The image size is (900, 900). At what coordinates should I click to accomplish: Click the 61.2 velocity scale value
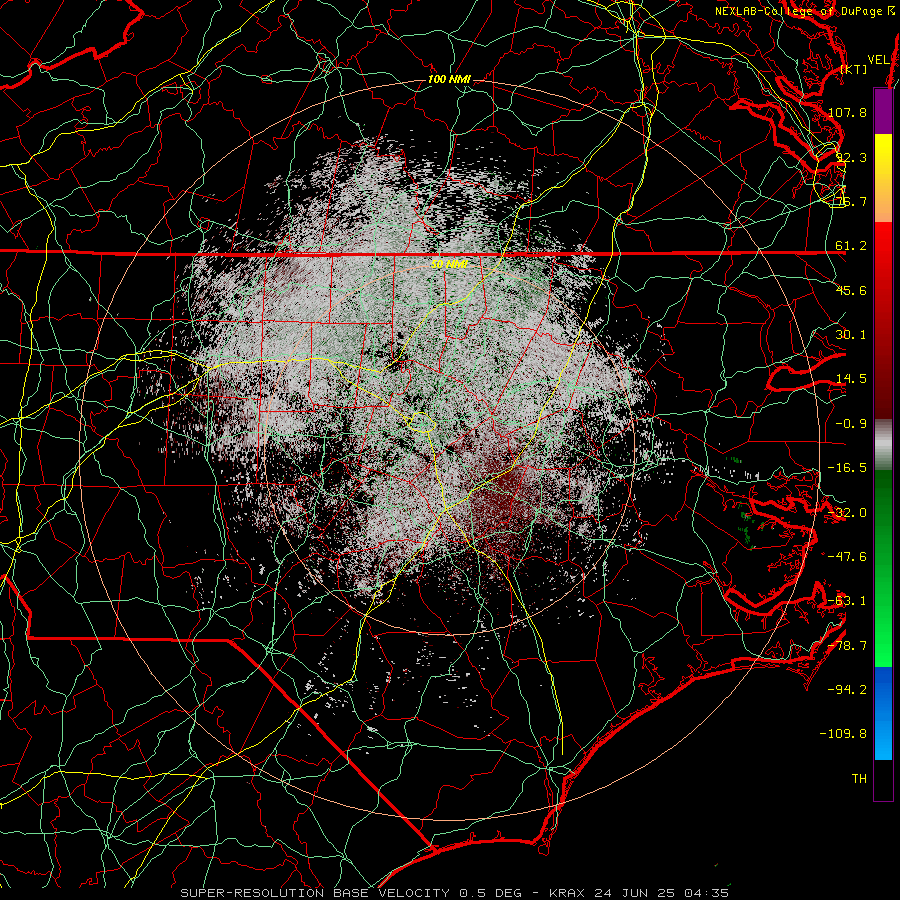click(x=851, y=246)
